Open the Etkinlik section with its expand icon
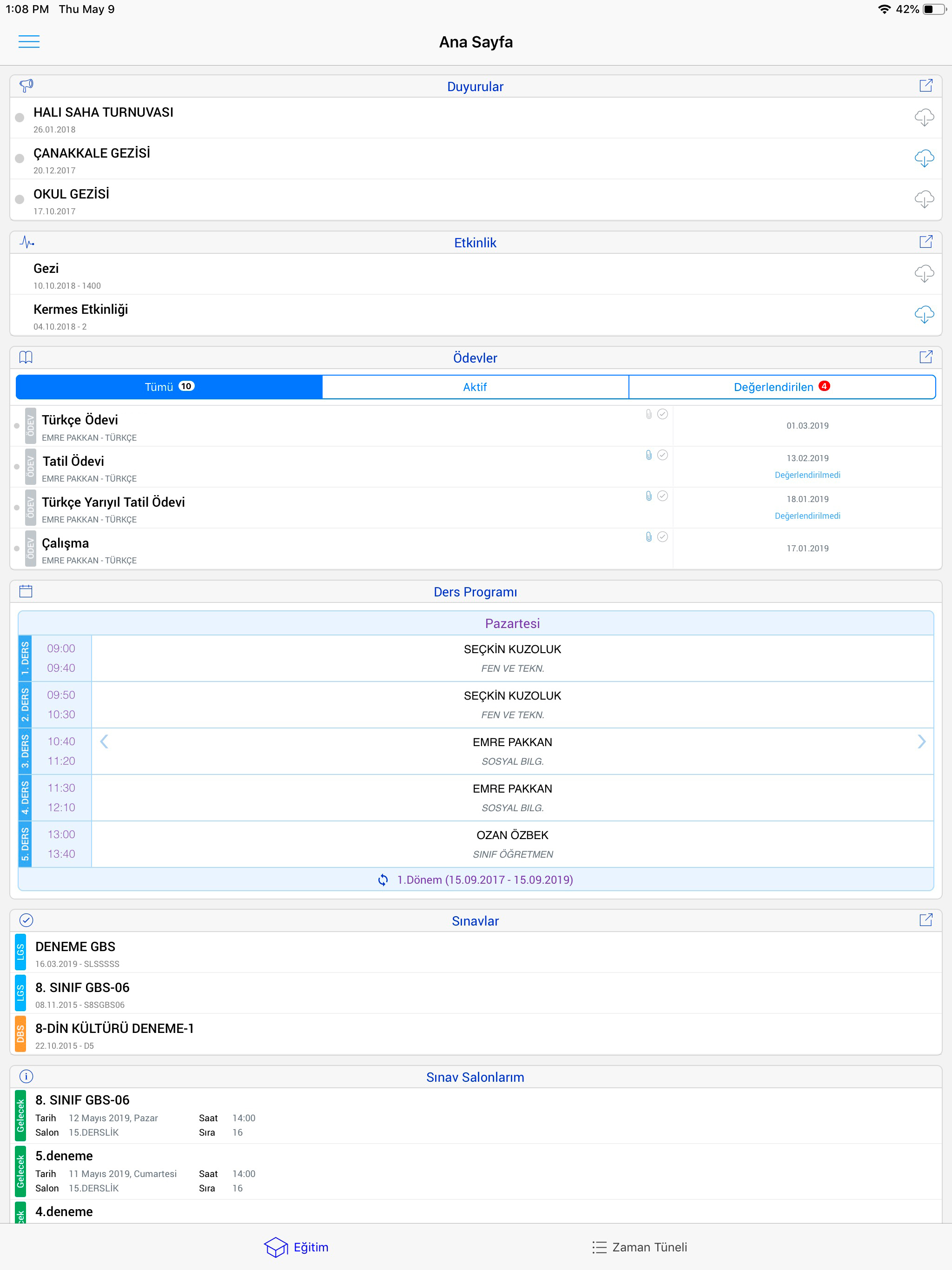Screen dimensions: 952x1270 tap(926, 242)
